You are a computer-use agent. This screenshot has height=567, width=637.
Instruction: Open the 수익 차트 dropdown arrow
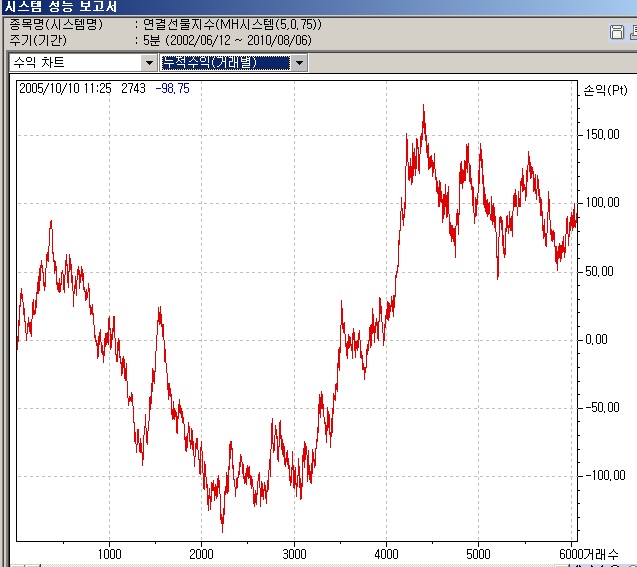tap(149, 63)
